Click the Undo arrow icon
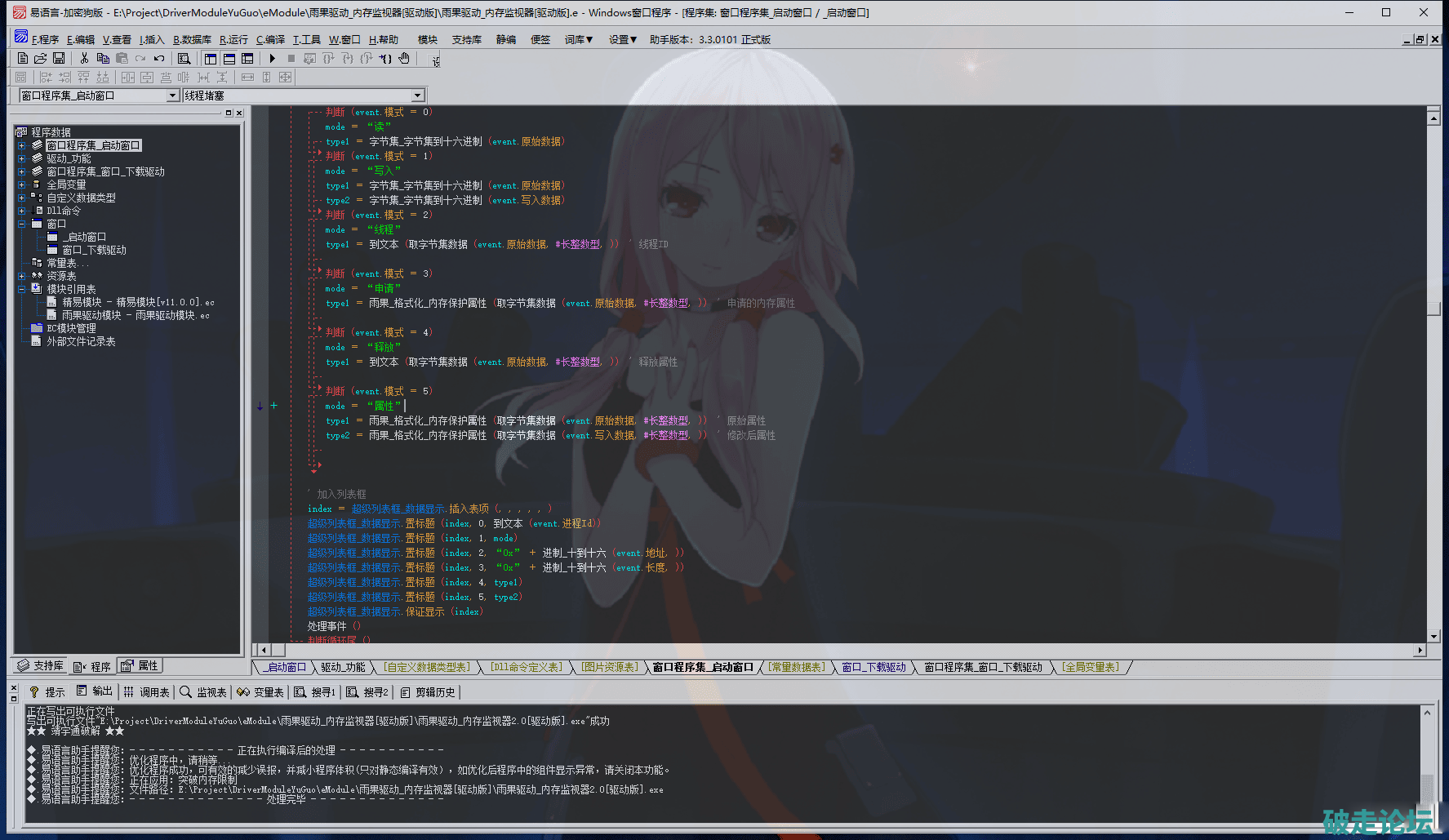This screenshot has height=840, width=1449. [159, 59]
